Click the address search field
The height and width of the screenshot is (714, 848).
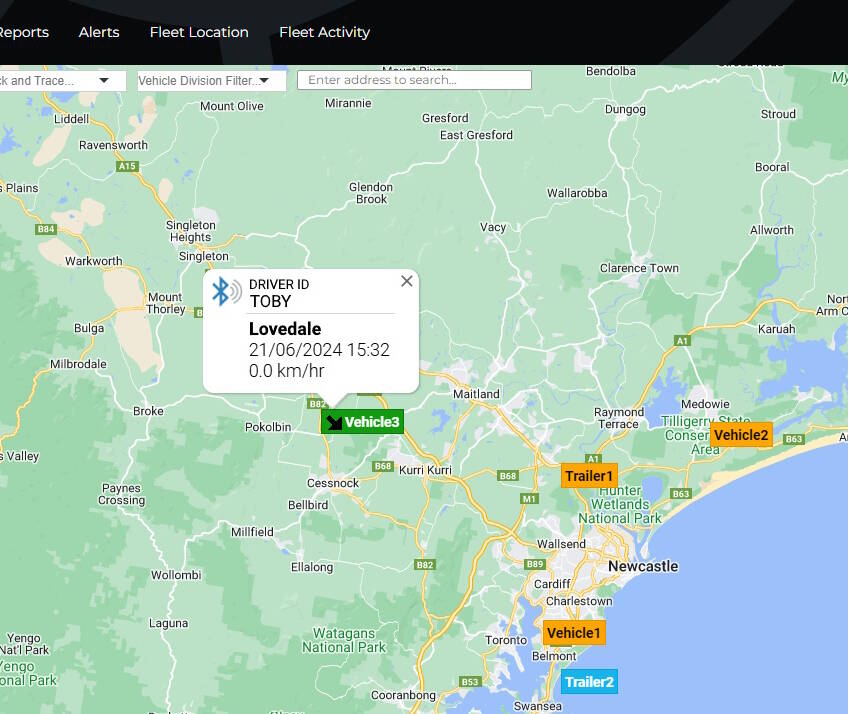(414, 80)
